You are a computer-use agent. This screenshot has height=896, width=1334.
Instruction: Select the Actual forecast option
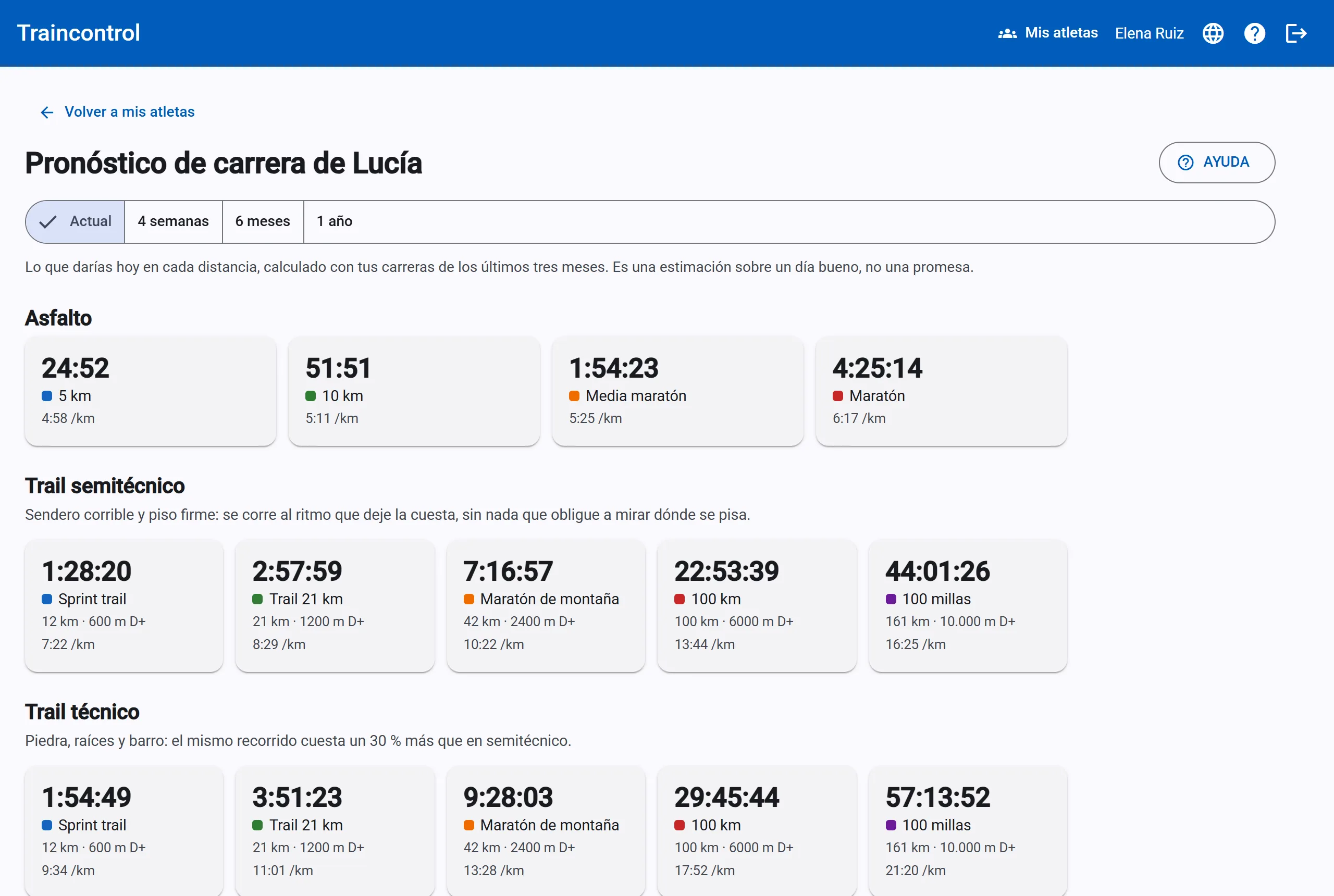[x=76, y=222]
